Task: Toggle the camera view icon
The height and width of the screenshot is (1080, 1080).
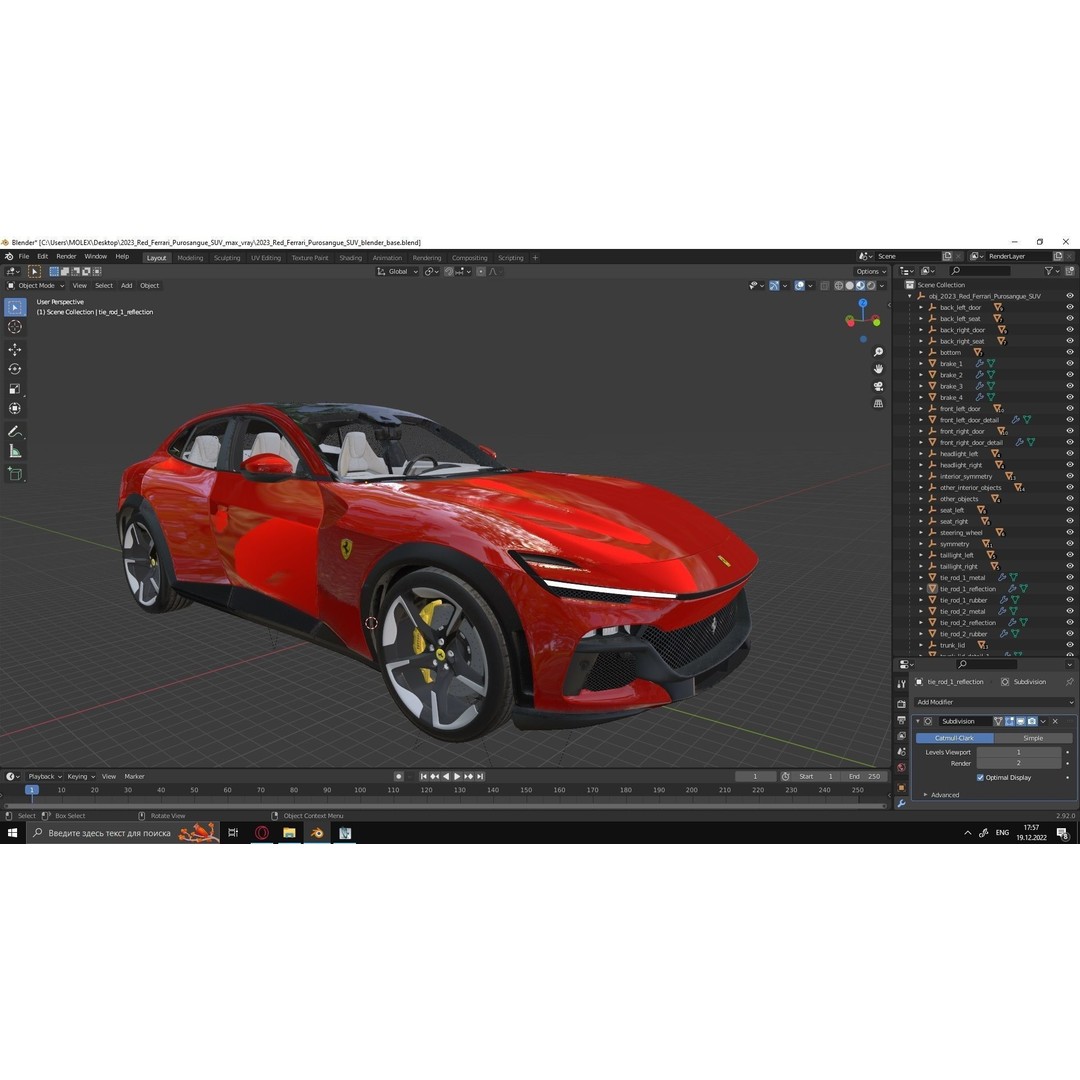Action: tap(878, 386)
